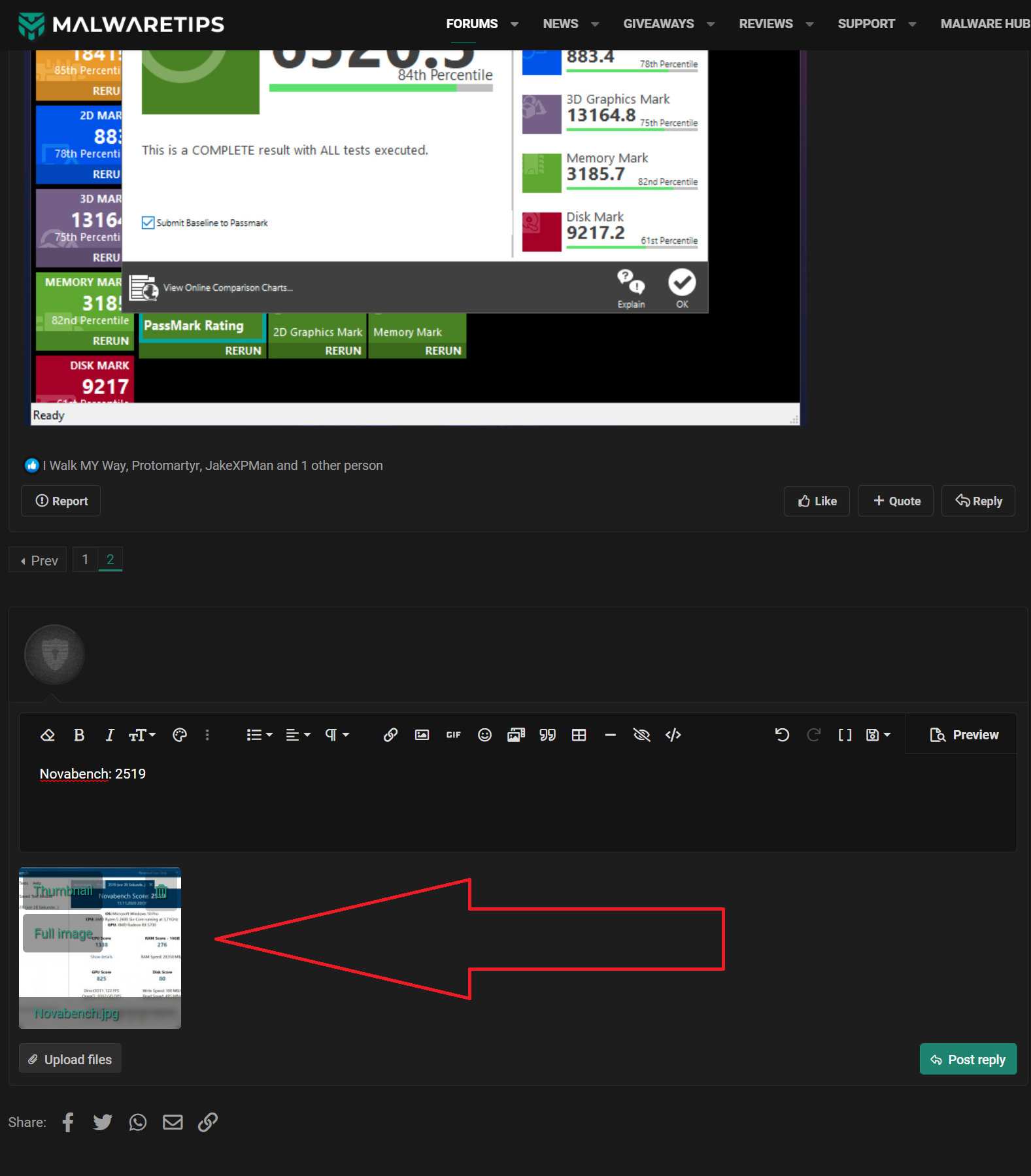Go to page 1 of the thread

(x=85, y=560)
